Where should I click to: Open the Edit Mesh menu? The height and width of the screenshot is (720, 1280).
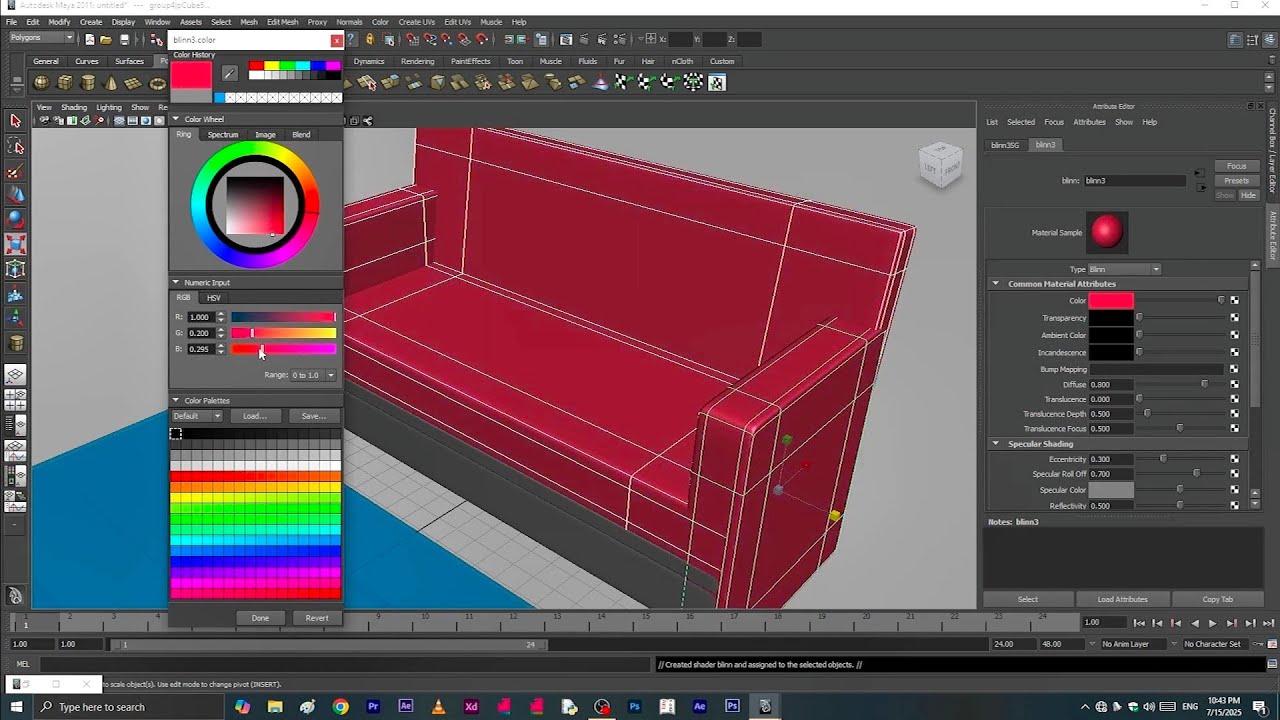(282, 22)
